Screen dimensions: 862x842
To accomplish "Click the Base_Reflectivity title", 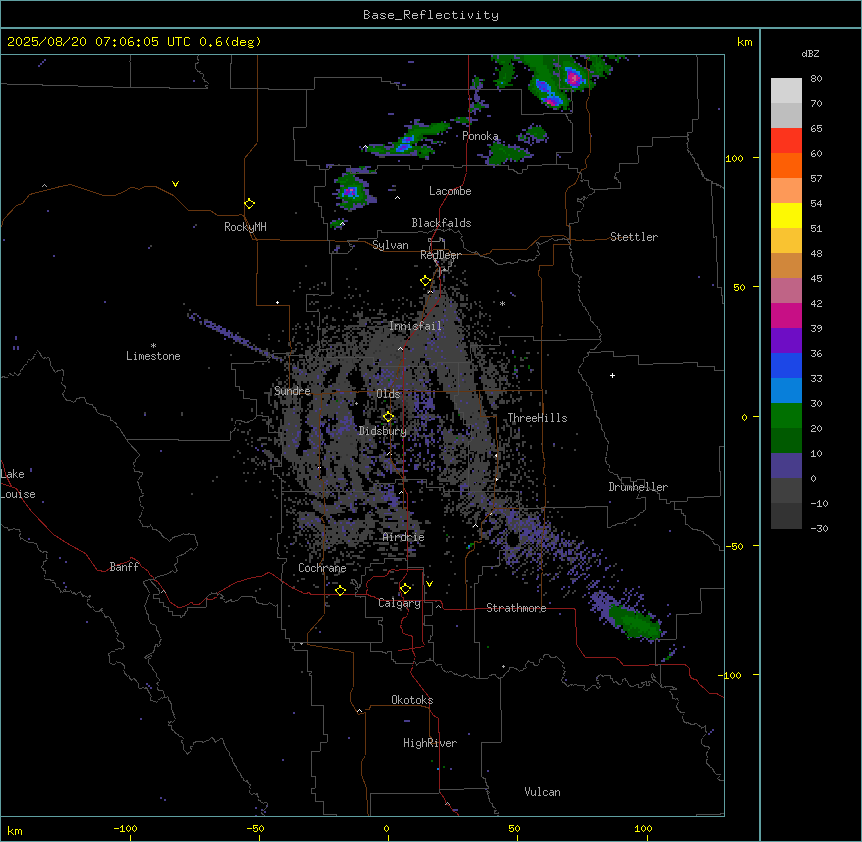I will click(431, 15).
